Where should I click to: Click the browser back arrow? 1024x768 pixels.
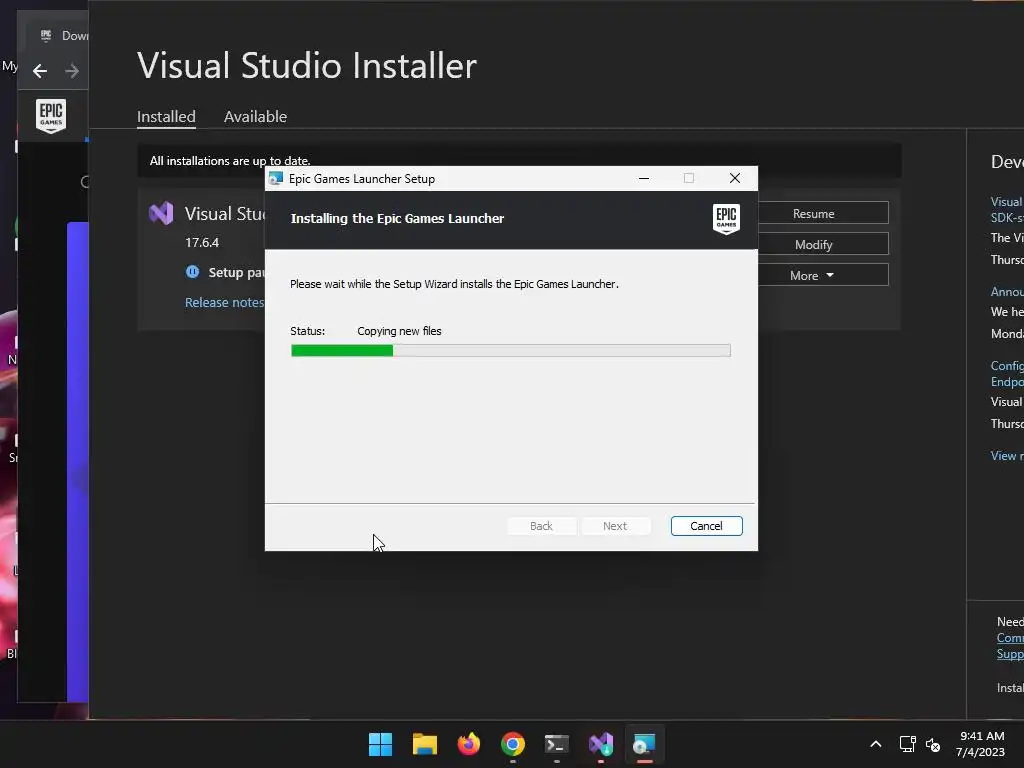pos(40,71)
